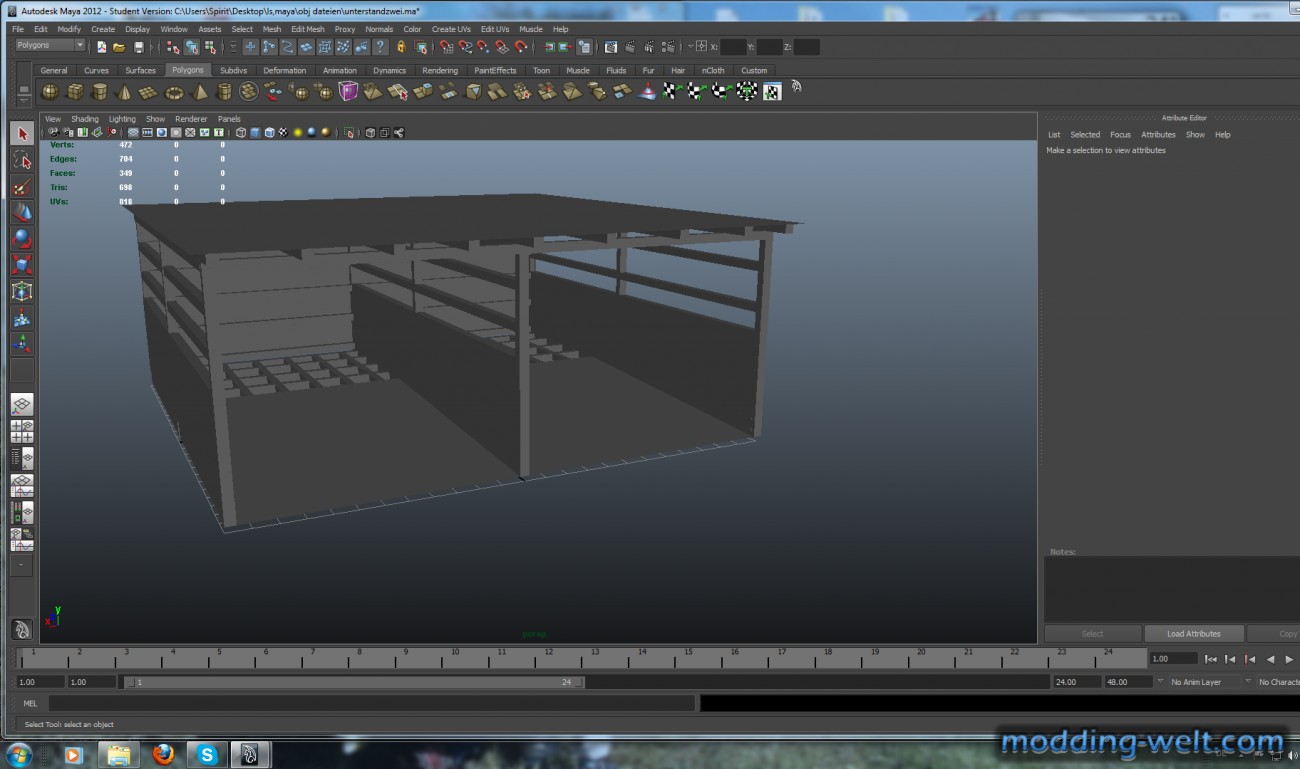Toggle select by hierarchy mode
The width and height of the screenshot is (1300, 769).
click(x=174, y=47)
